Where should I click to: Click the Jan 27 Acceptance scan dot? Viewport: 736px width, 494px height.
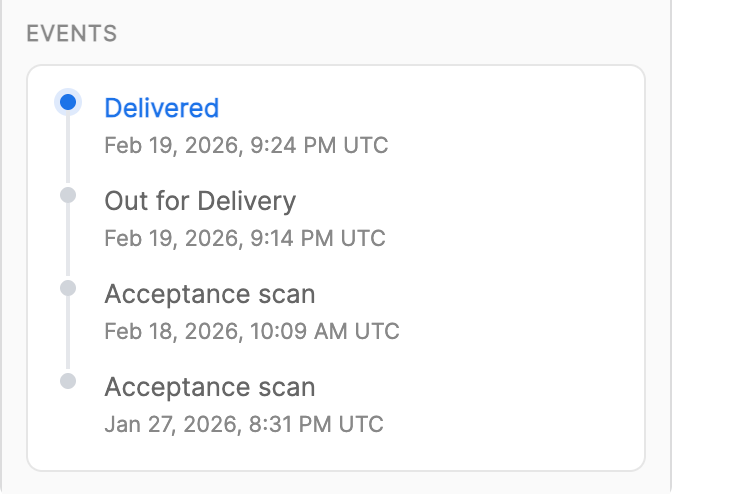point(68,381)
